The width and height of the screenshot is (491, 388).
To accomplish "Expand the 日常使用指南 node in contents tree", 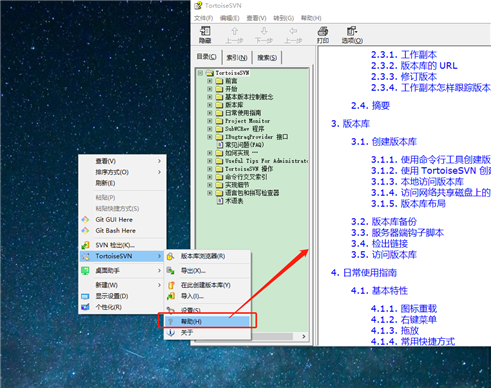I will pos(210,113).
